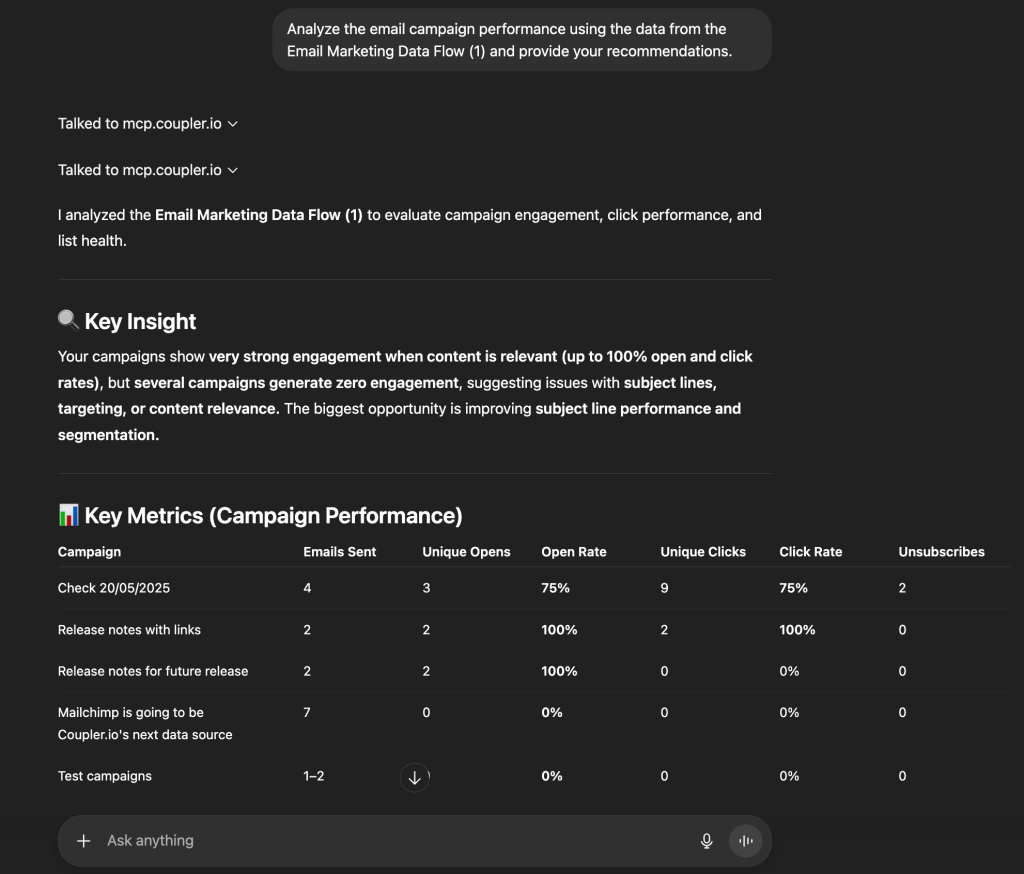Focus the 'Ask anything' message field
The image size is (1024, 874).
(x=390, y=841)
